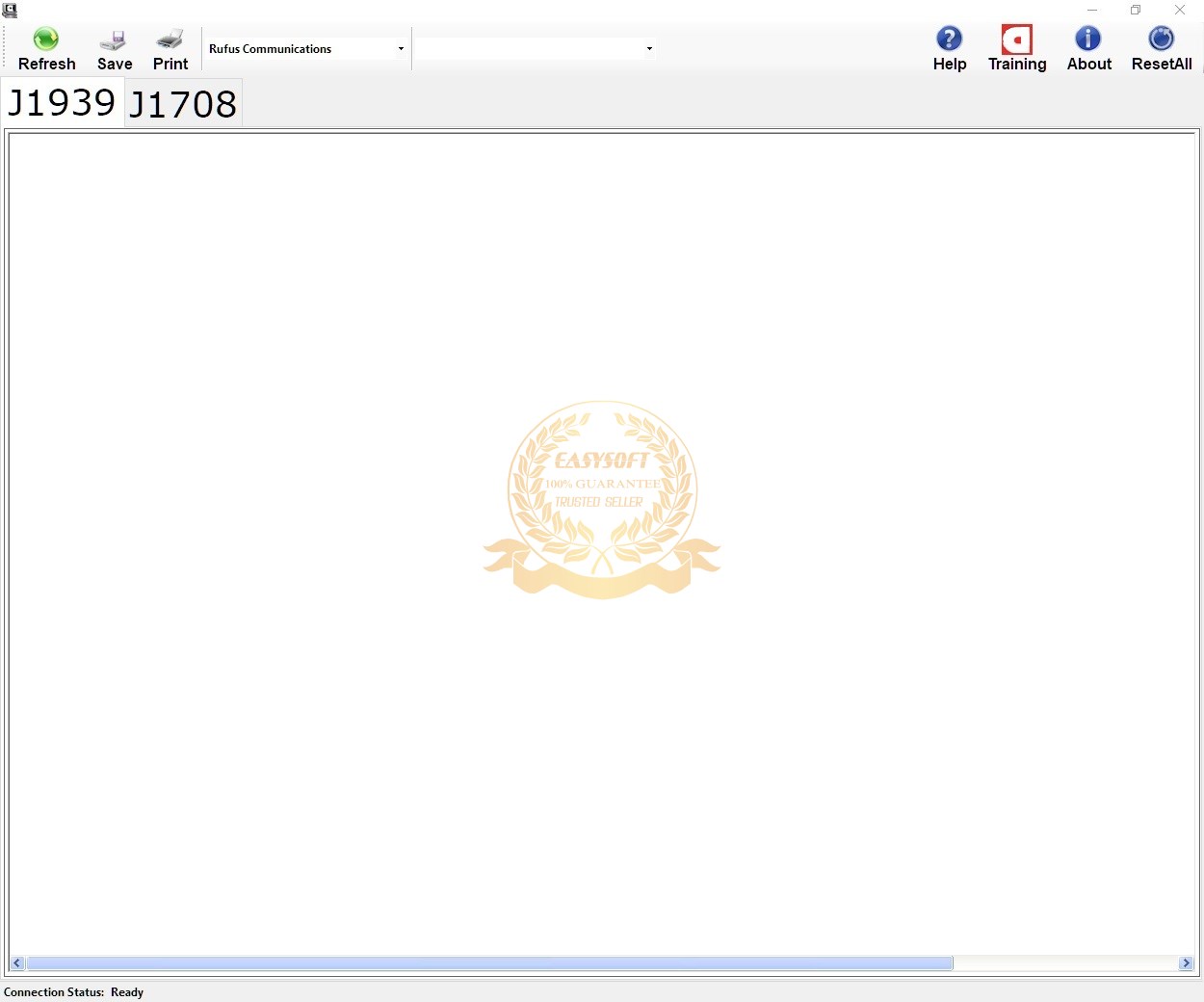Open the red Training icon
This screenshot has width=1204, height=1002.
(x=1016, y=40)
